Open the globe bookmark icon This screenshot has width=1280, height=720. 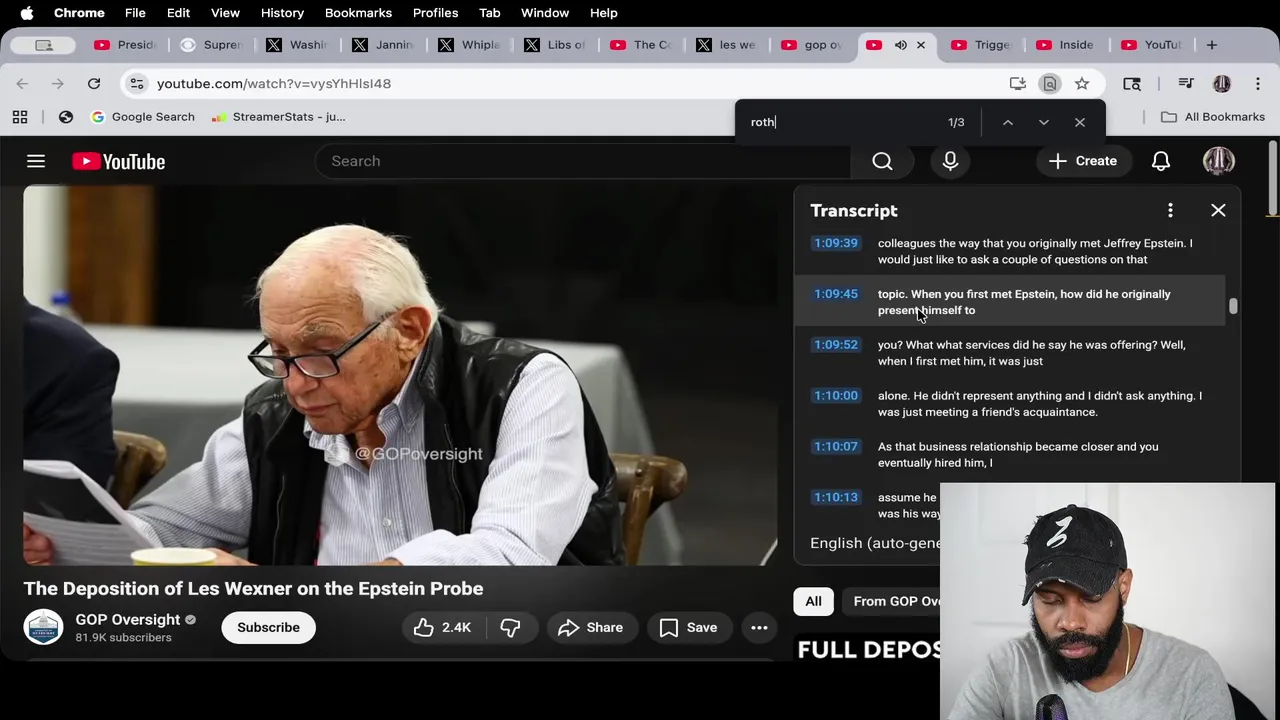click(66, 117)
